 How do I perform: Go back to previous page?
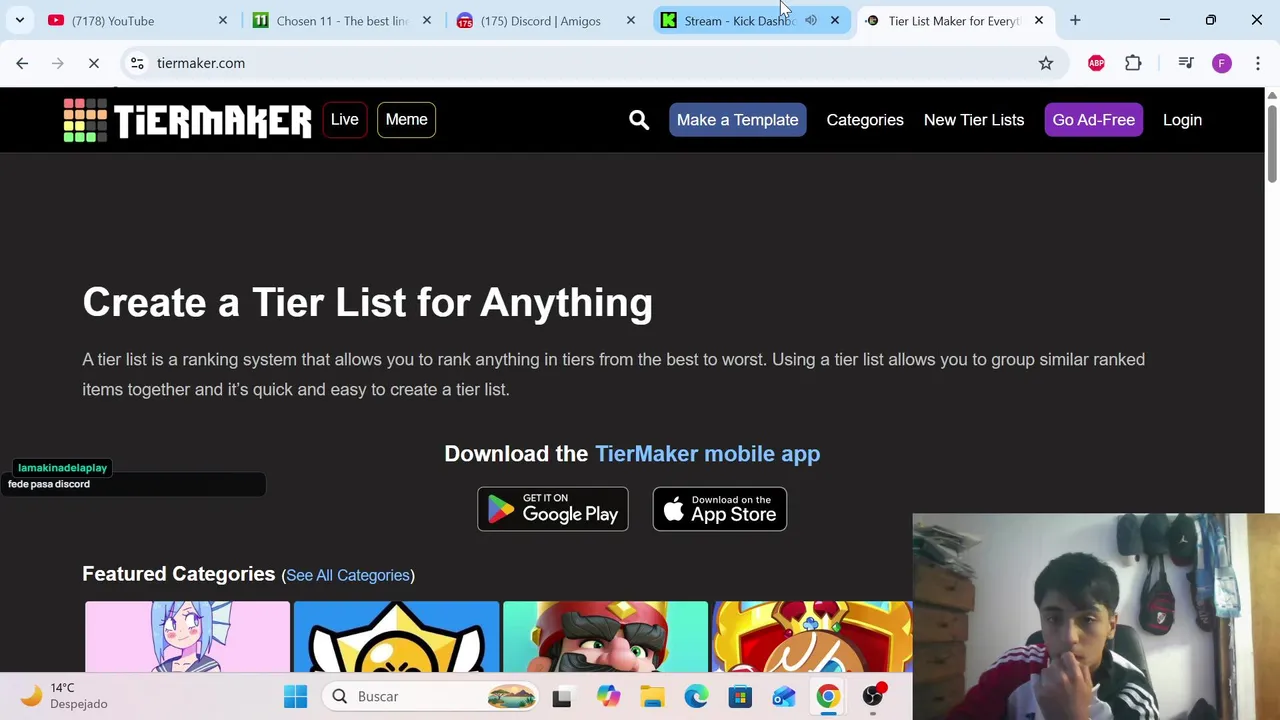(22, 63)
